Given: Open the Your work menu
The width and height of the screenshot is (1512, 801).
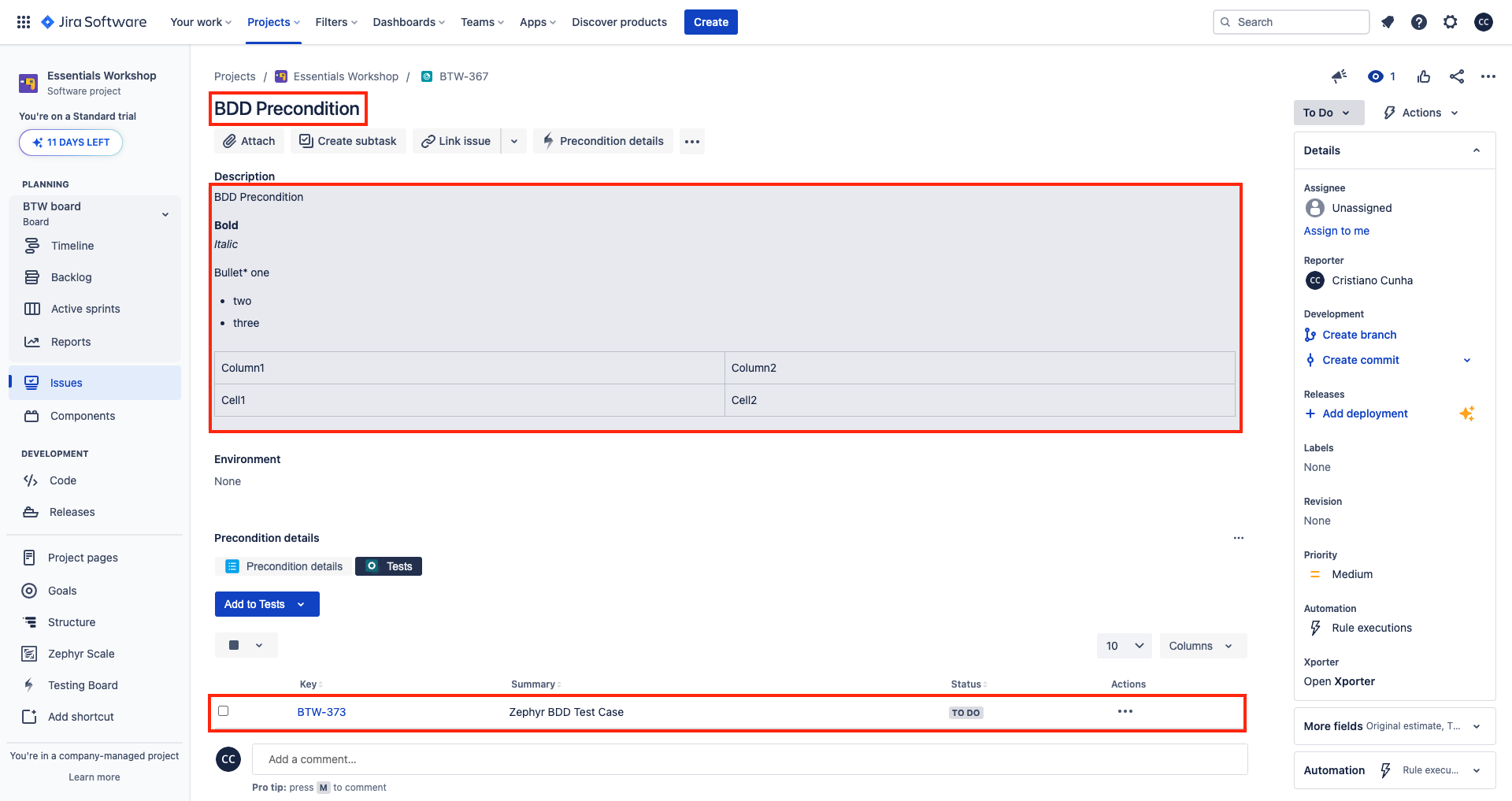Looking at the screenshot, I should click(x=201, y=22).
